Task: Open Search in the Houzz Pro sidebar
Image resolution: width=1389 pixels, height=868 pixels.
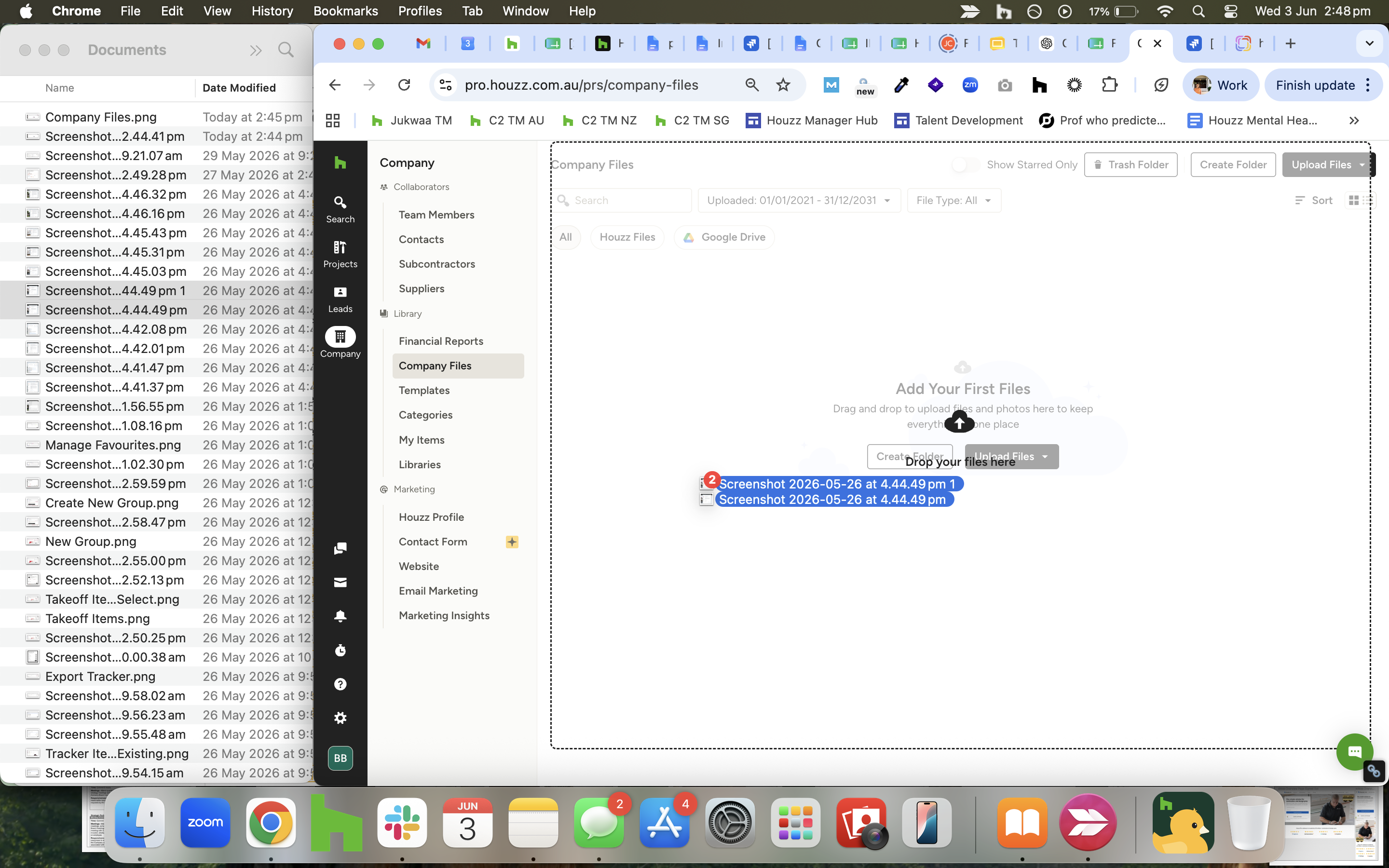Action: (340, 209)
